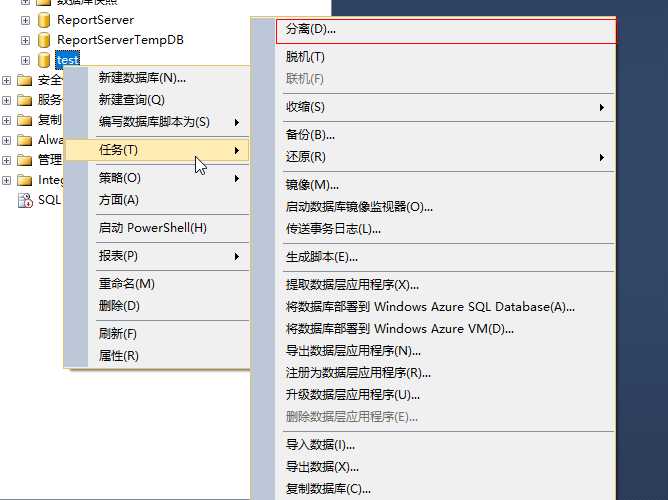Expand the Alwa… folder node

click(6, 140)
